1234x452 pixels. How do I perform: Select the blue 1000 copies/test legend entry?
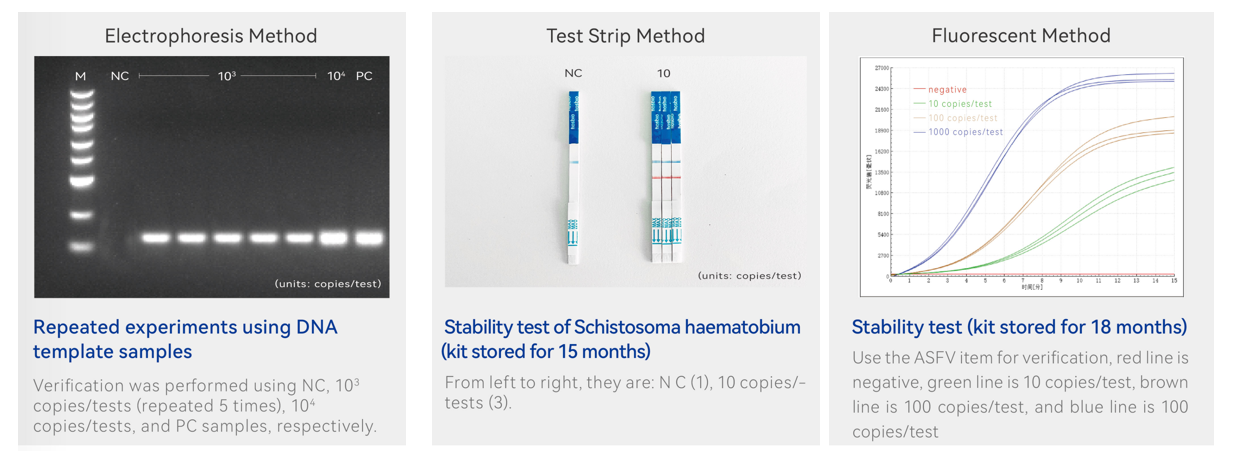958,132
